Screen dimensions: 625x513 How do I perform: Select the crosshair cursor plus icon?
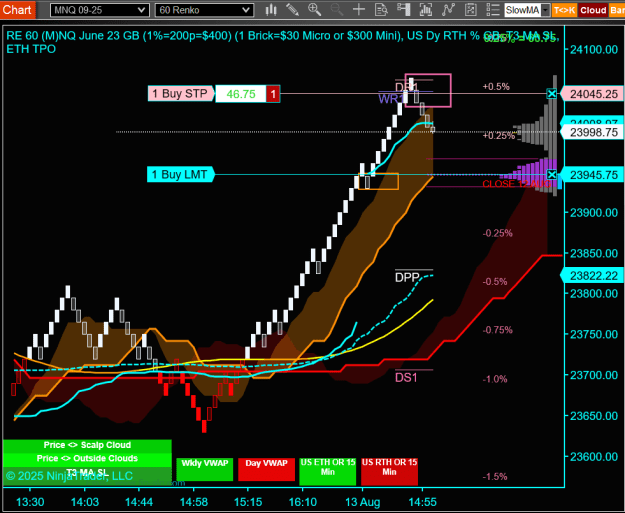[359, 10]
